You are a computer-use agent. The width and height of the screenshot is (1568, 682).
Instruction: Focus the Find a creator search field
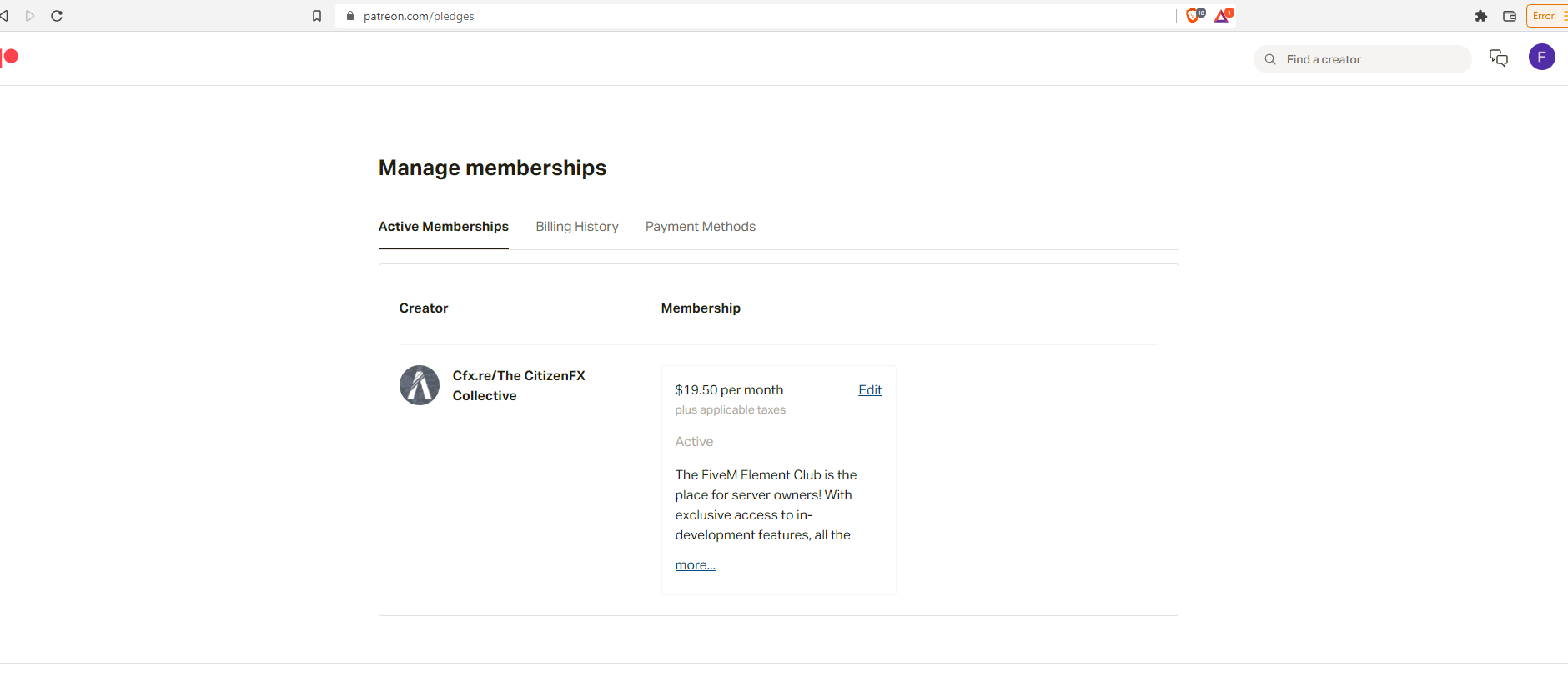[x=1363, y=59]
